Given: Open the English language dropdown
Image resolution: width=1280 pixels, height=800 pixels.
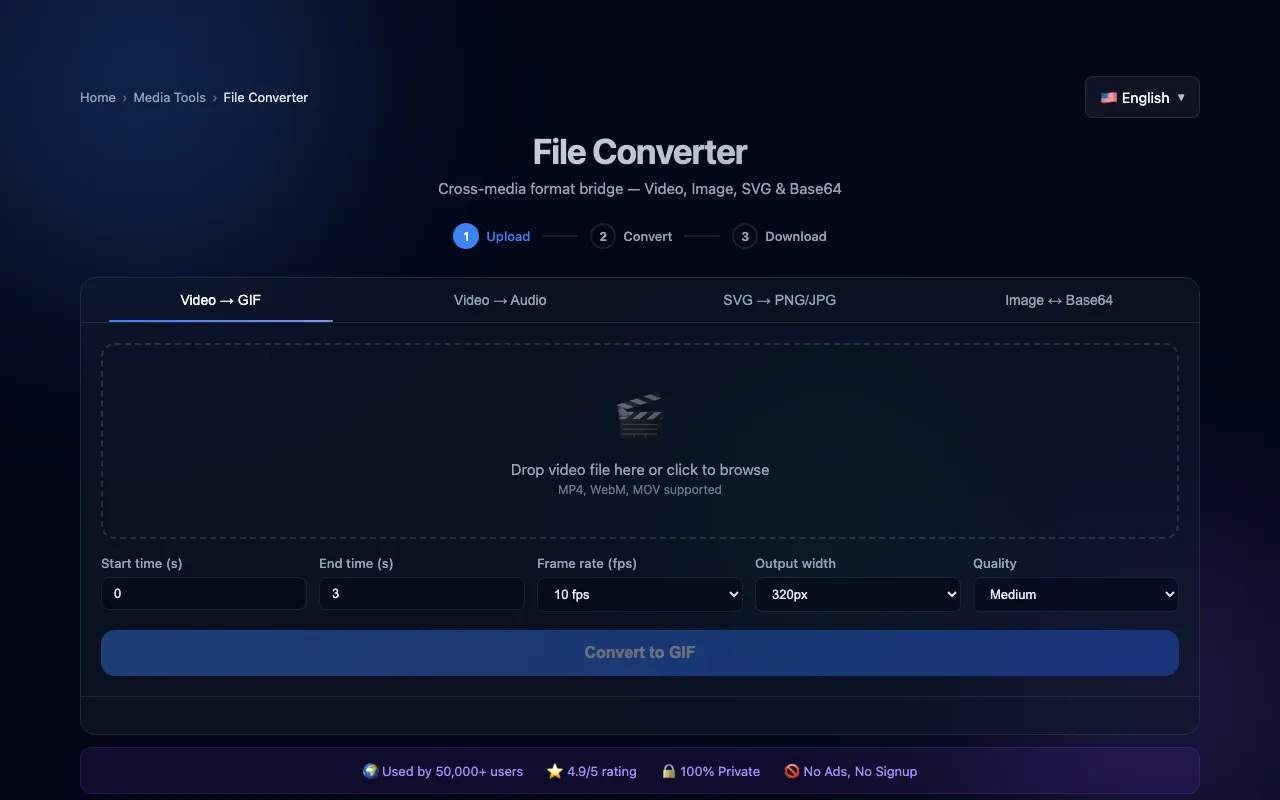Looking at the screenshot, I should (1142, 97).
